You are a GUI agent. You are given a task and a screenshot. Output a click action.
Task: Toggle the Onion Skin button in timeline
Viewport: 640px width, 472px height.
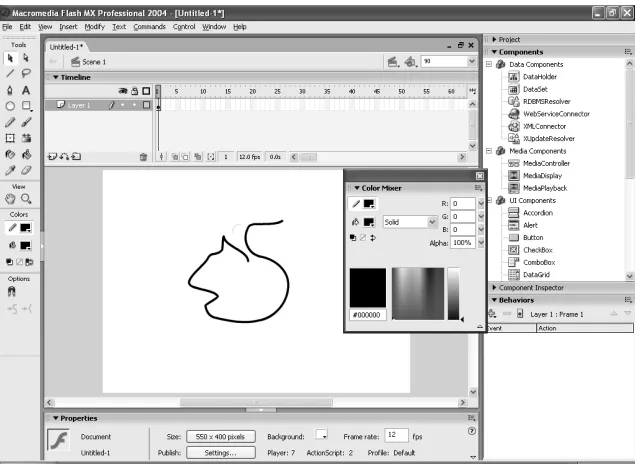175,157
